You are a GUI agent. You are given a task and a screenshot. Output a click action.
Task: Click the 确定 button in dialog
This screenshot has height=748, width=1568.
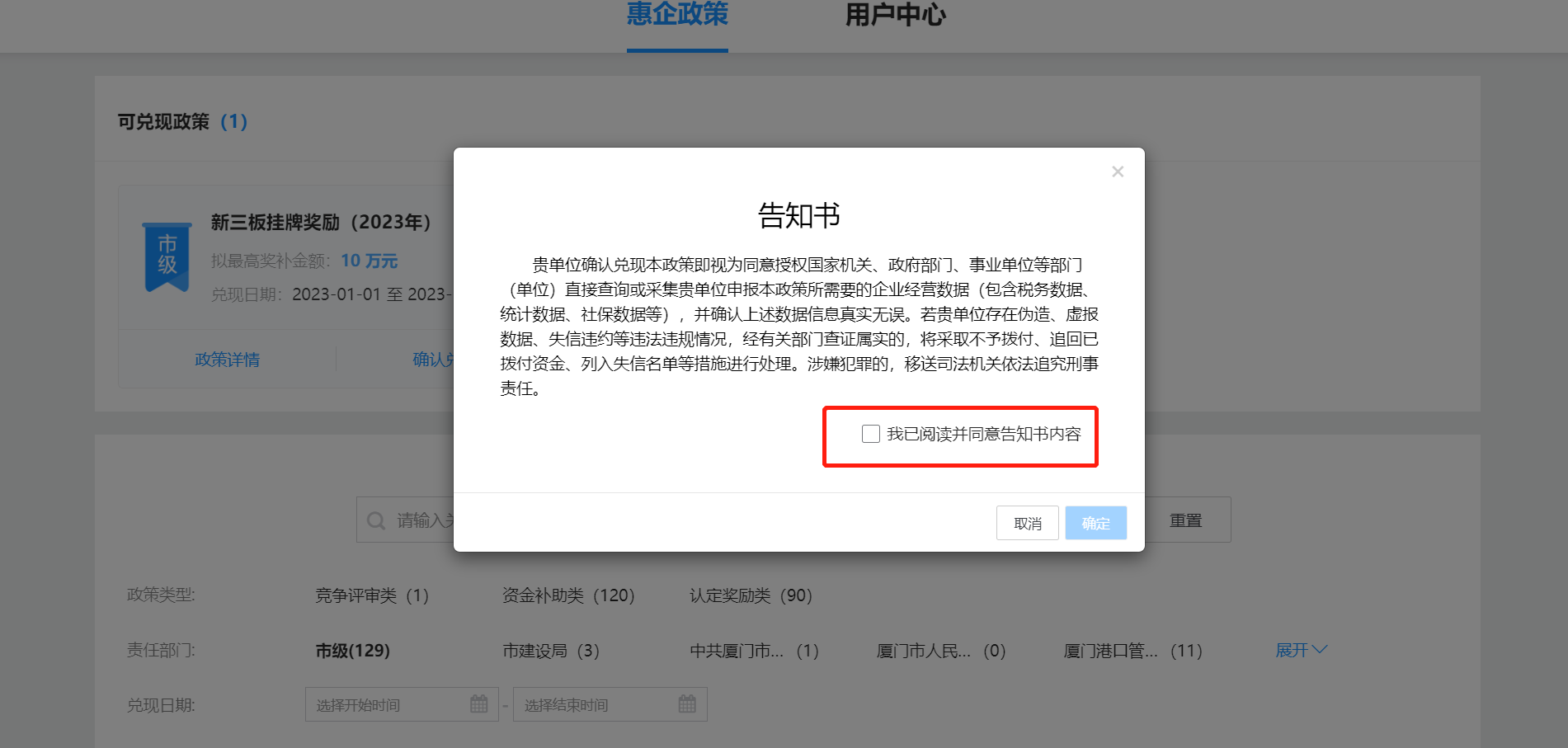point(1095,523)
